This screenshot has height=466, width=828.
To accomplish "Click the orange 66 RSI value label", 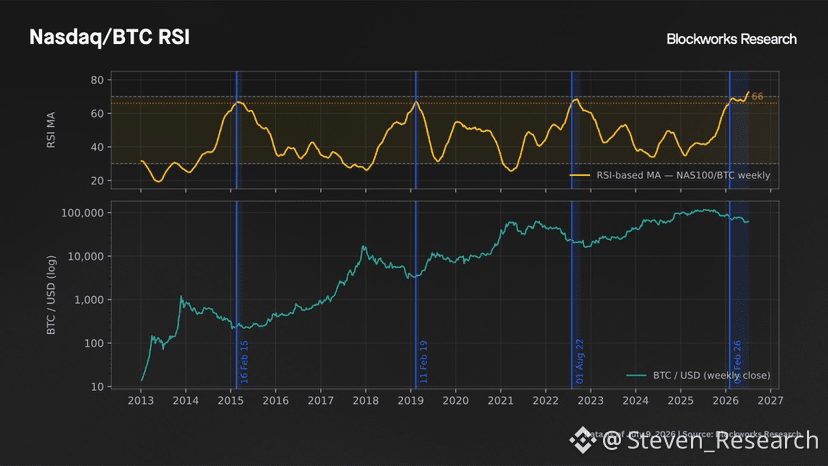I will pos(757,97).
